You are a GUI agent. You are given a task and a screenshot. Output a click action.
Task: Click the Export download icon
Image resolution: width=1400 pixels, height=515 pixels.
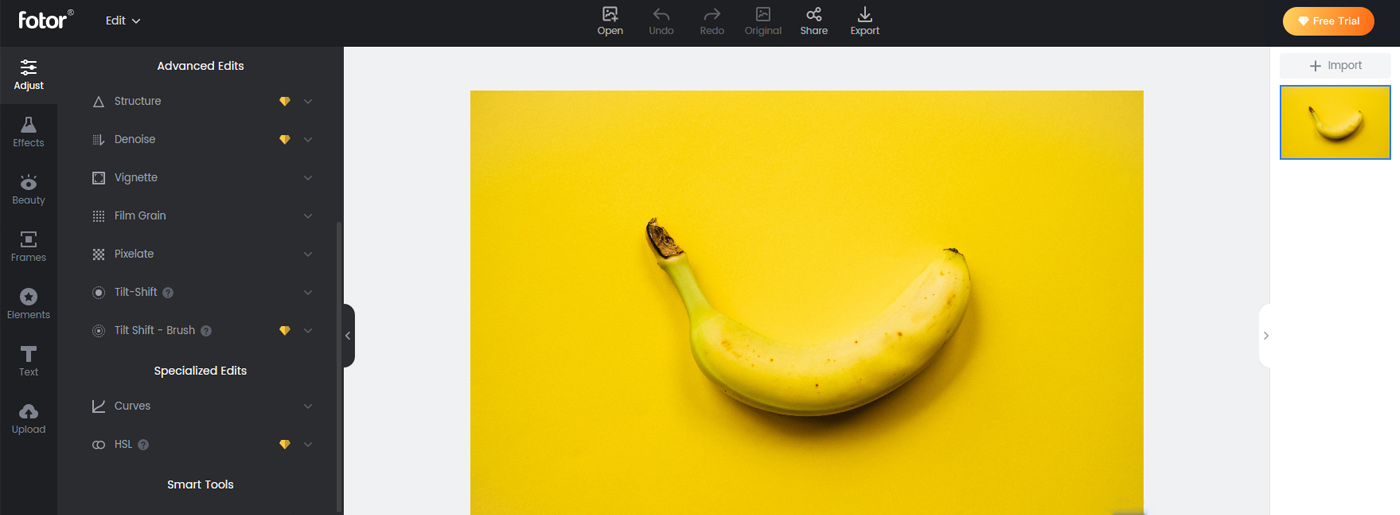coord(865,15)
